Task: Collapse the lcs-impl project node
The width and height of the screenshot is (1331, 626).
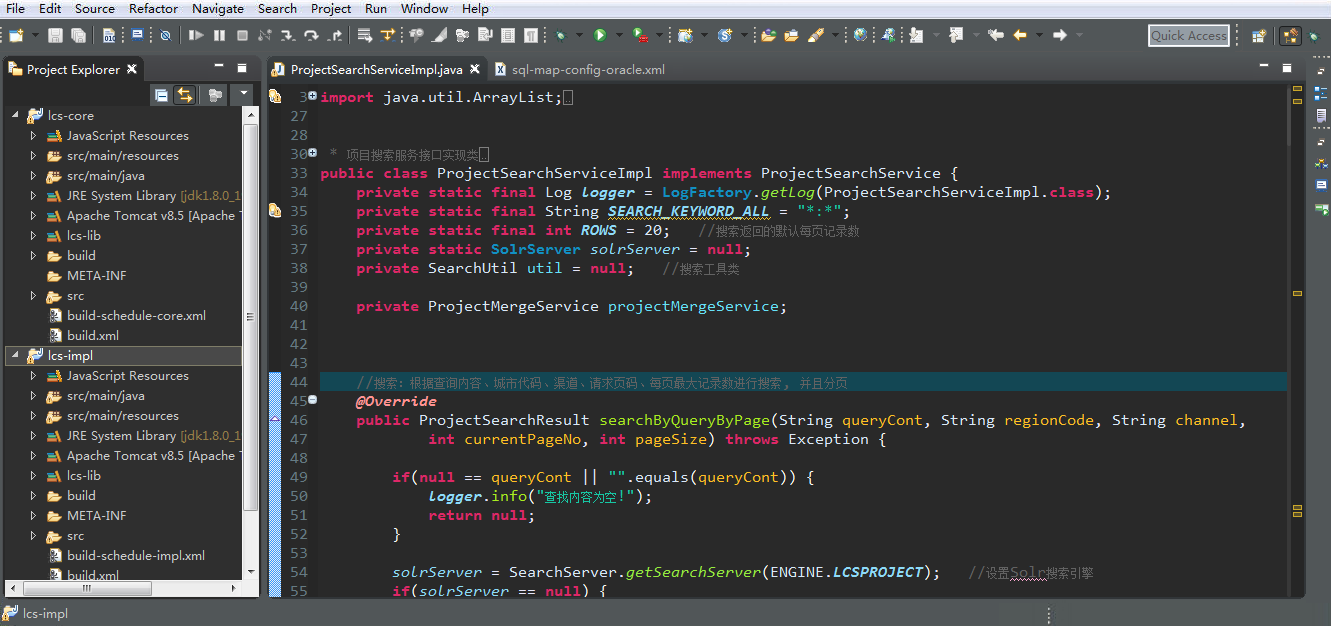Action: (14, 356)
